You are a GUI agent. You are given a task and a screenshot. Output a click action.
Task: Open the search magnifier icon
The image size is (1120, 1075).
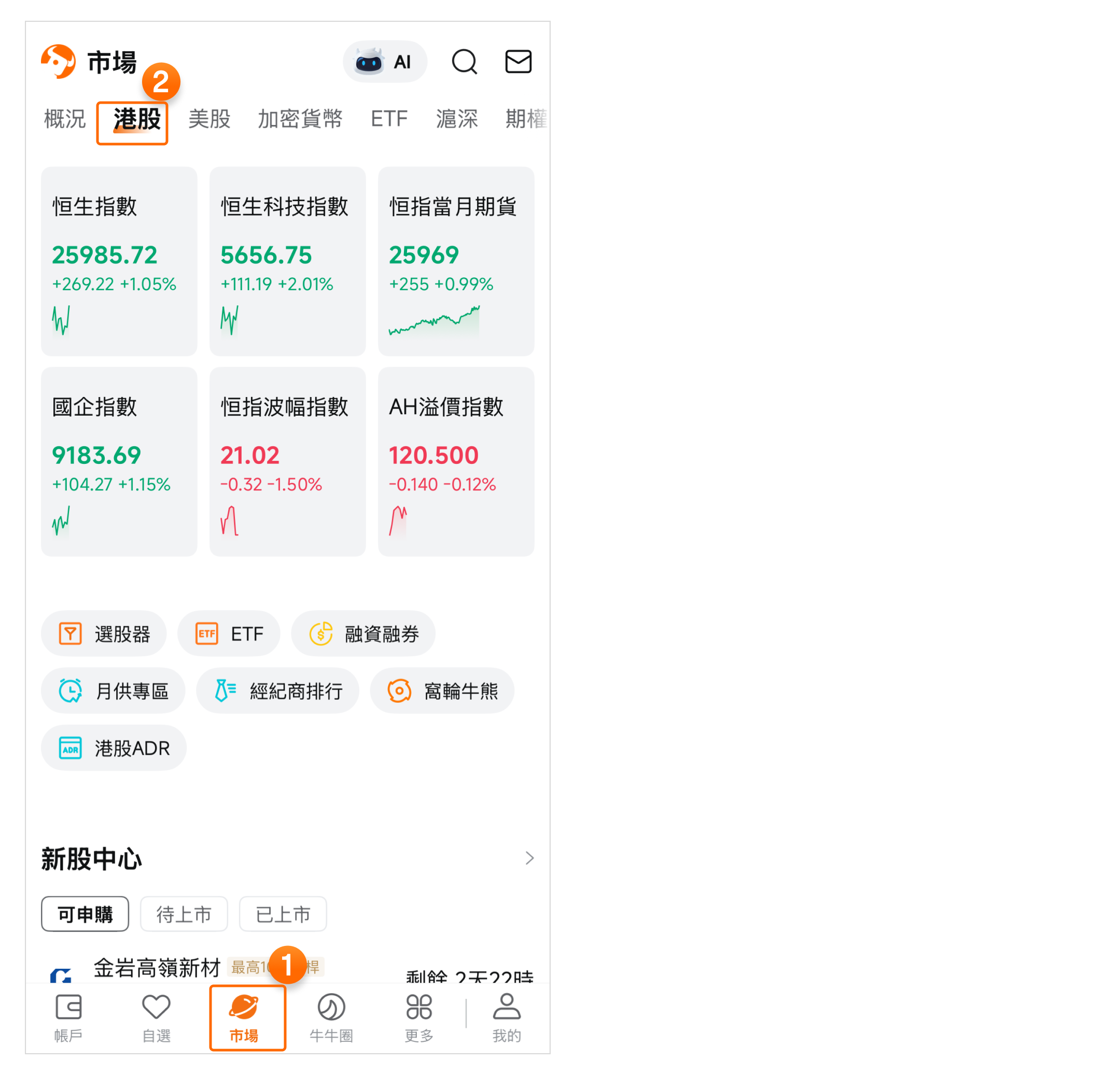click(464, 62)
